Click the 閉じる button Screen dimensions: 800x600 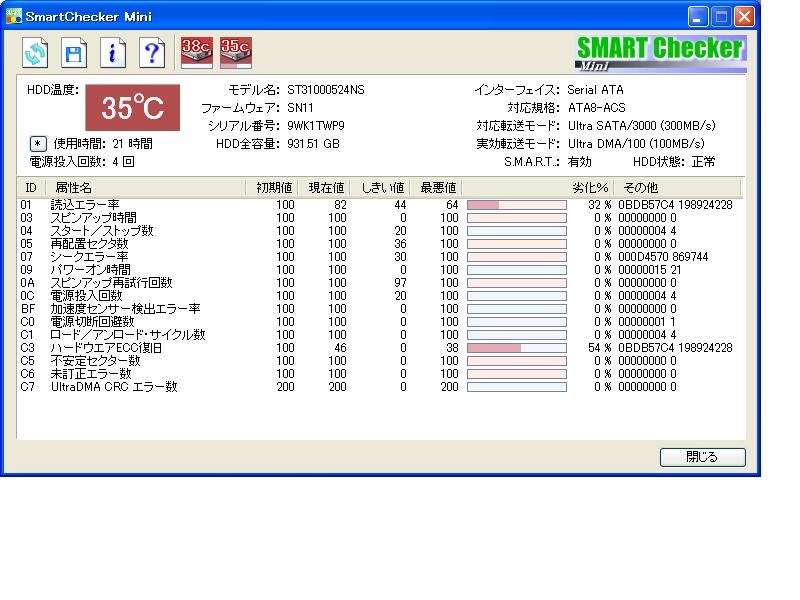click(x=702, y=457)
